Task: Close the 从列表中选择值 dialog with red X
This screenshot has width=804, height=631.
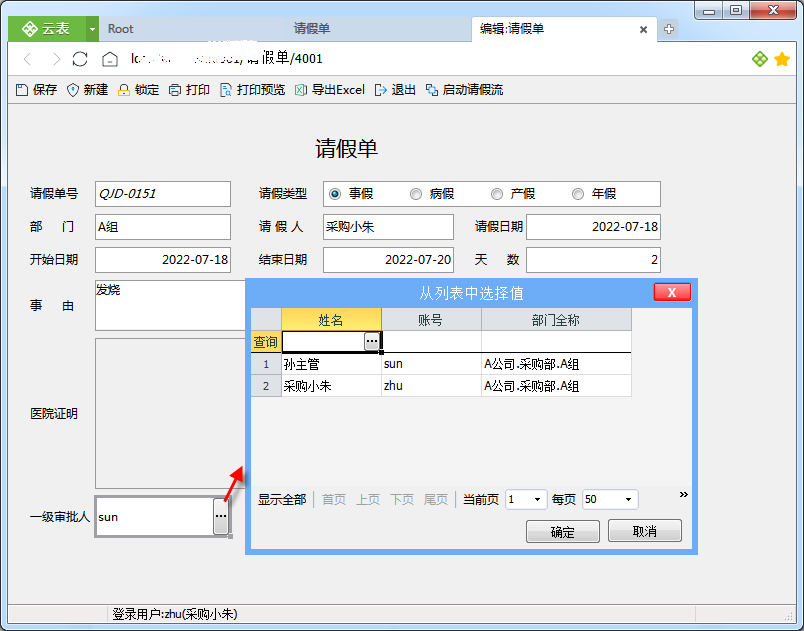Action: tap(672, 292)
